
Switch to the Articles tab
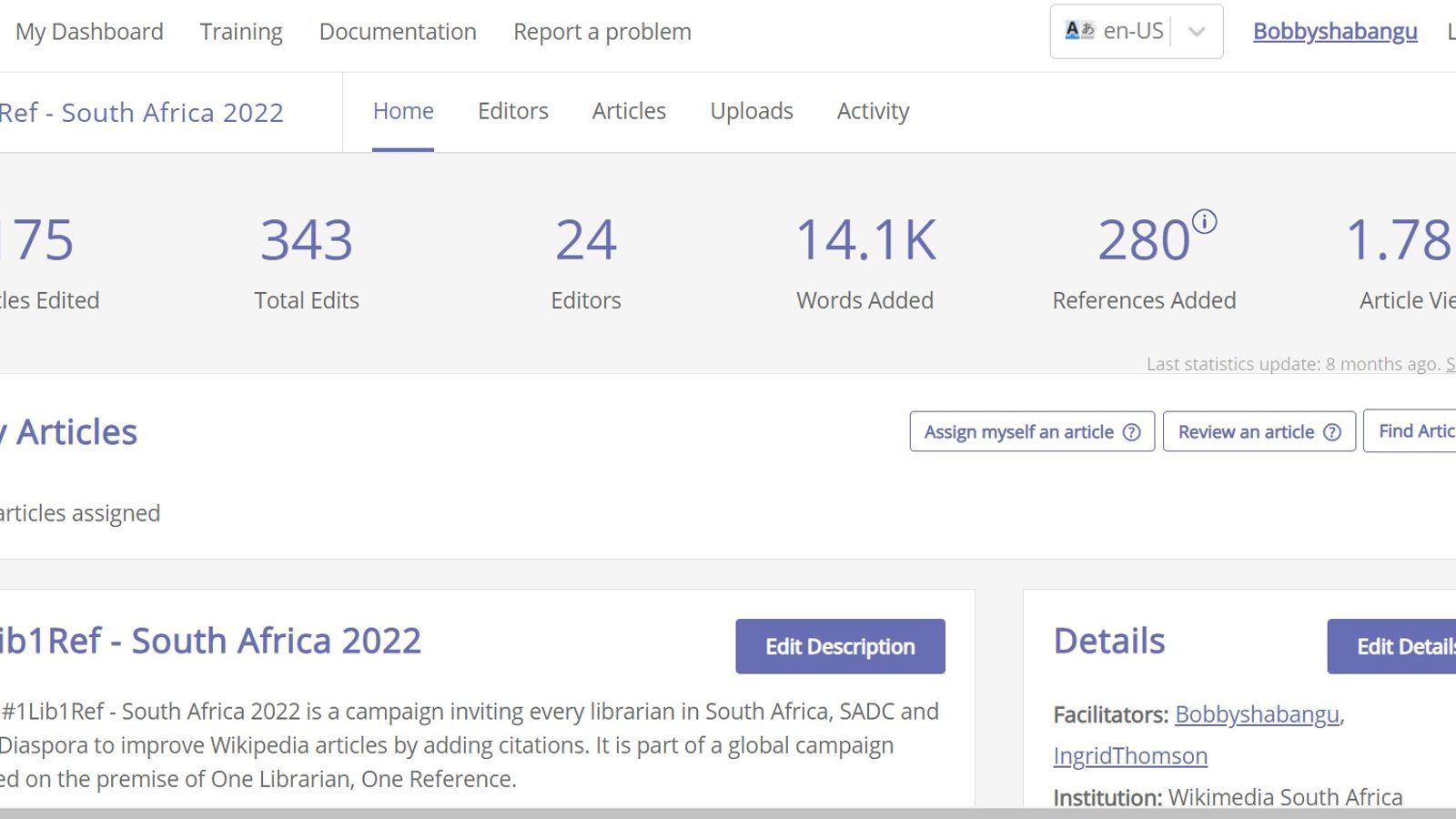point(629,111)
